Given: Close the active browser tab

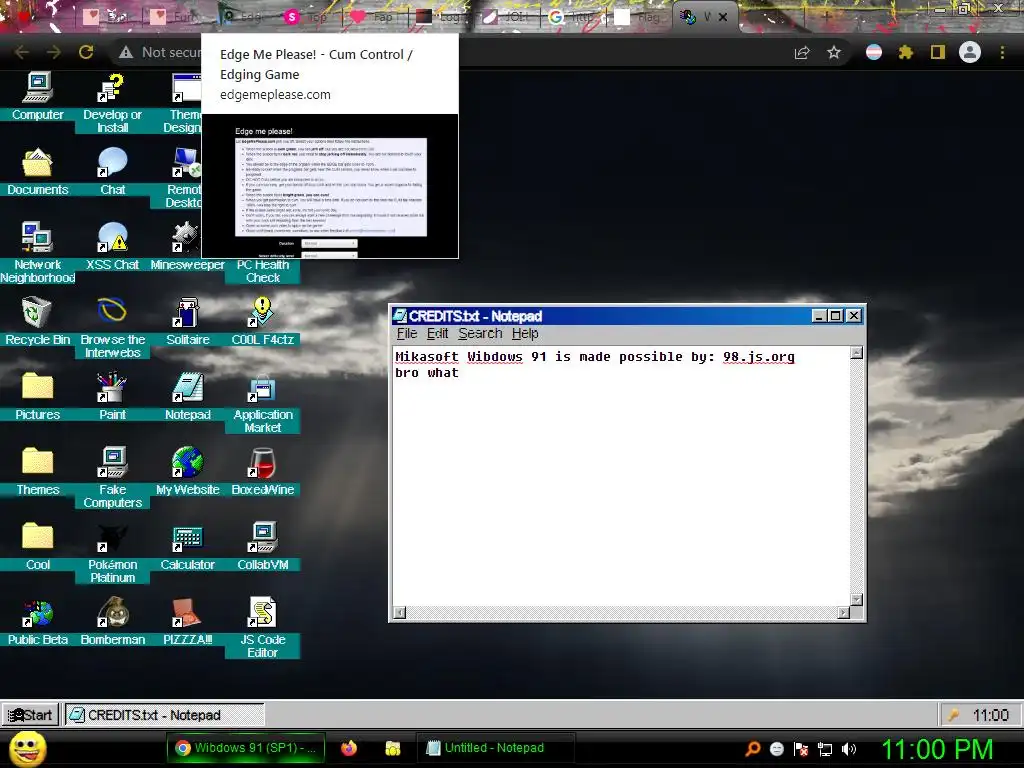Looking at the screenshot, I should click(723, 17).
